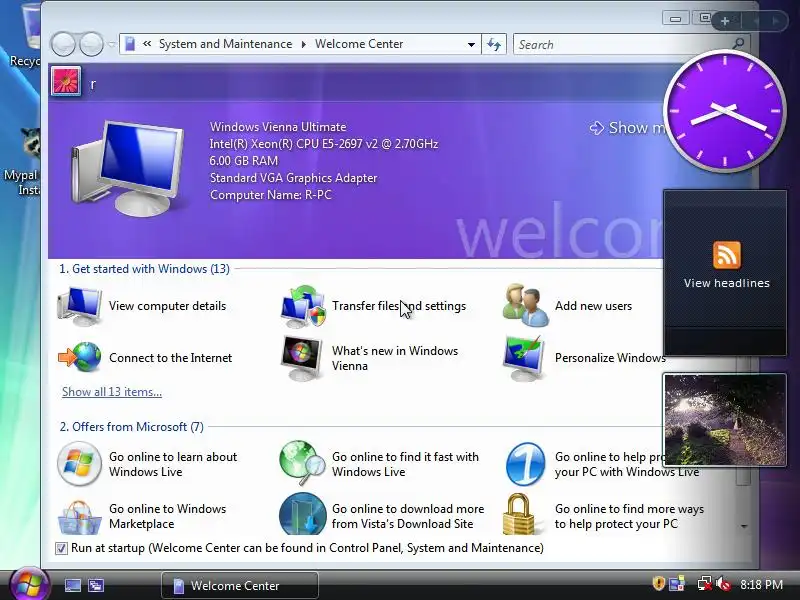This screenshot has width=800, height=600.
Task: Click the Computer Name: R-PC text
Action: point(270,195)
